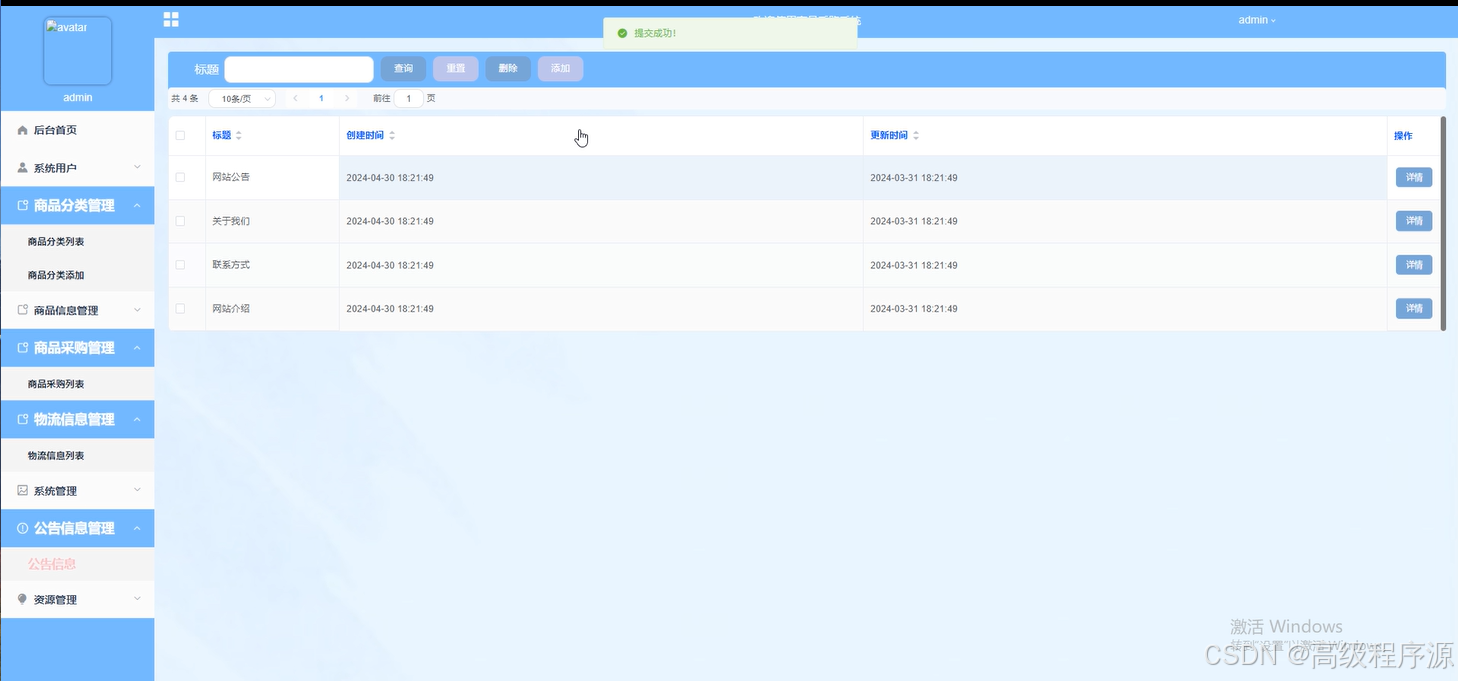Click the admin name under avatar
Image resolution: width=1458 pixels, height=681 pixels.
point(77,98)
